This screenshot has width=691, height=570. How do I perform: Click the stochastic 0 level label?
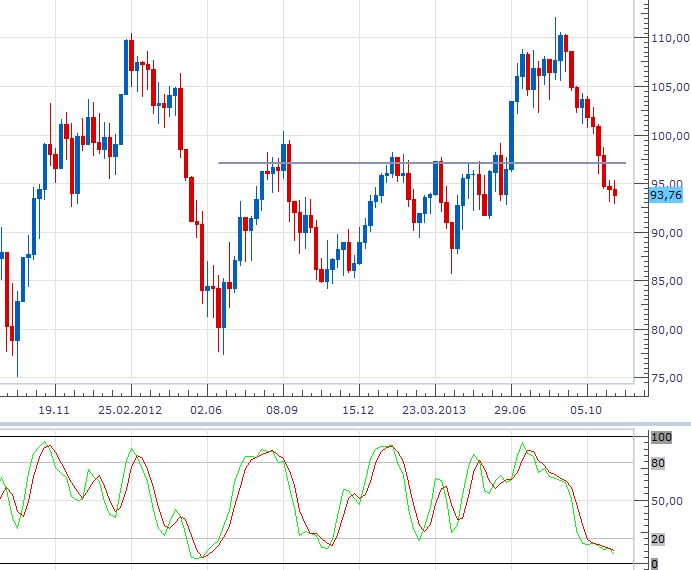coord(654,564)
